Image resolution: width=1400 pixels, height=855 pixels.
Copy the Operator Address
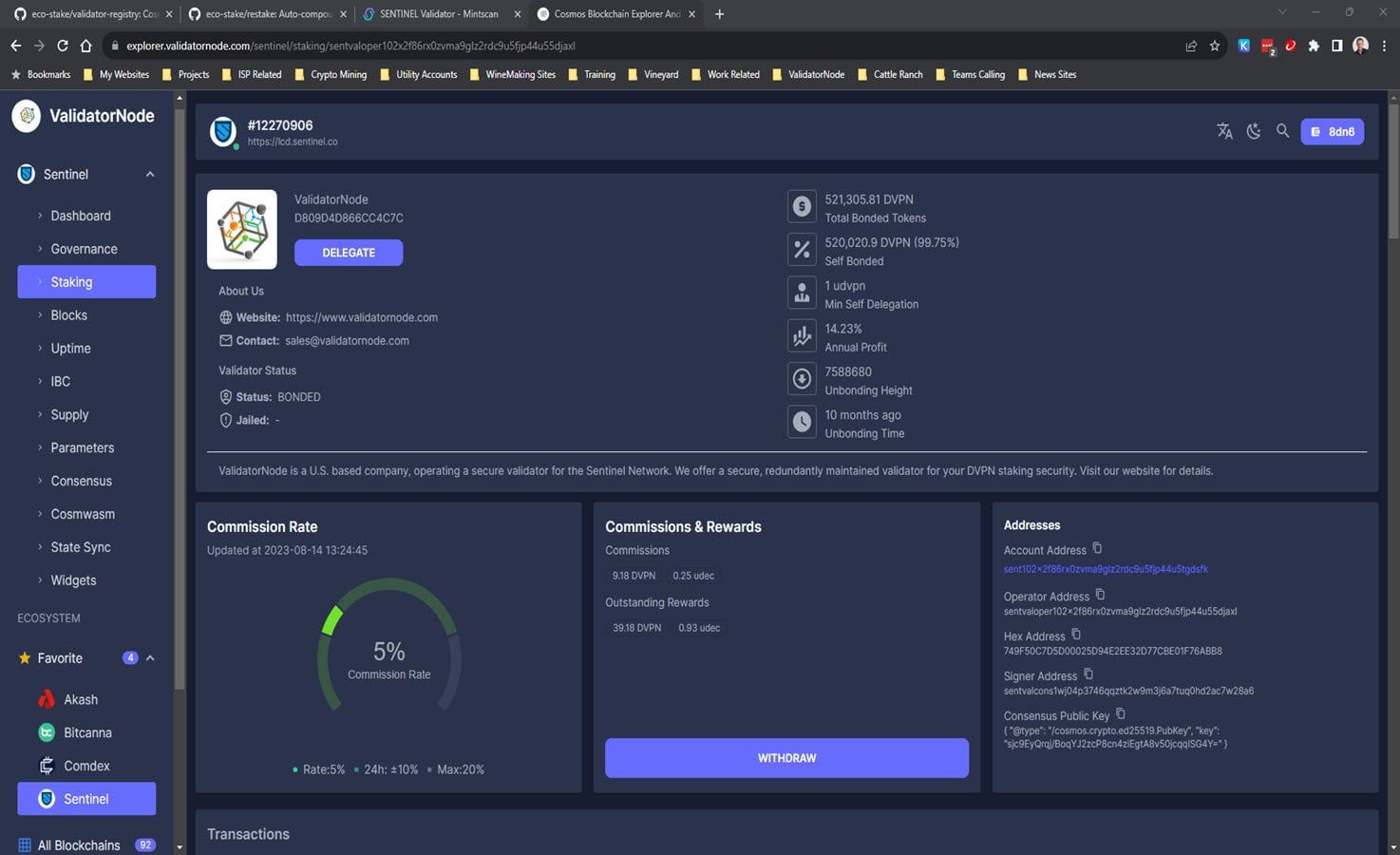click(x=1100, y=592)
